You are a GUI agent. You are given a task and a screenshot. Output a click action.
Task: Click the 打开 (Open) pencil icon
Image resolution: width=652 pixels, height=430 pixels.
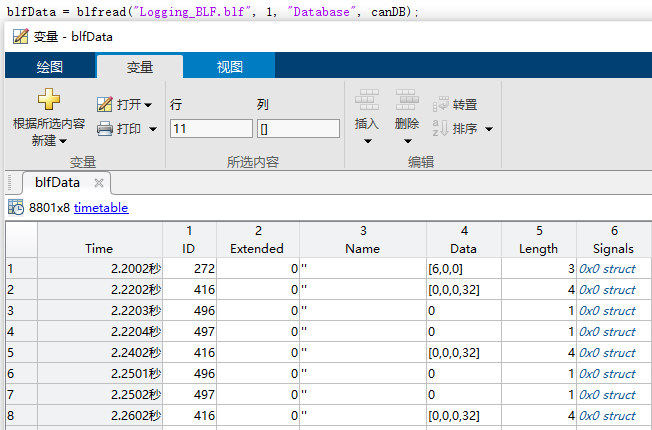[x=104, y=104]
